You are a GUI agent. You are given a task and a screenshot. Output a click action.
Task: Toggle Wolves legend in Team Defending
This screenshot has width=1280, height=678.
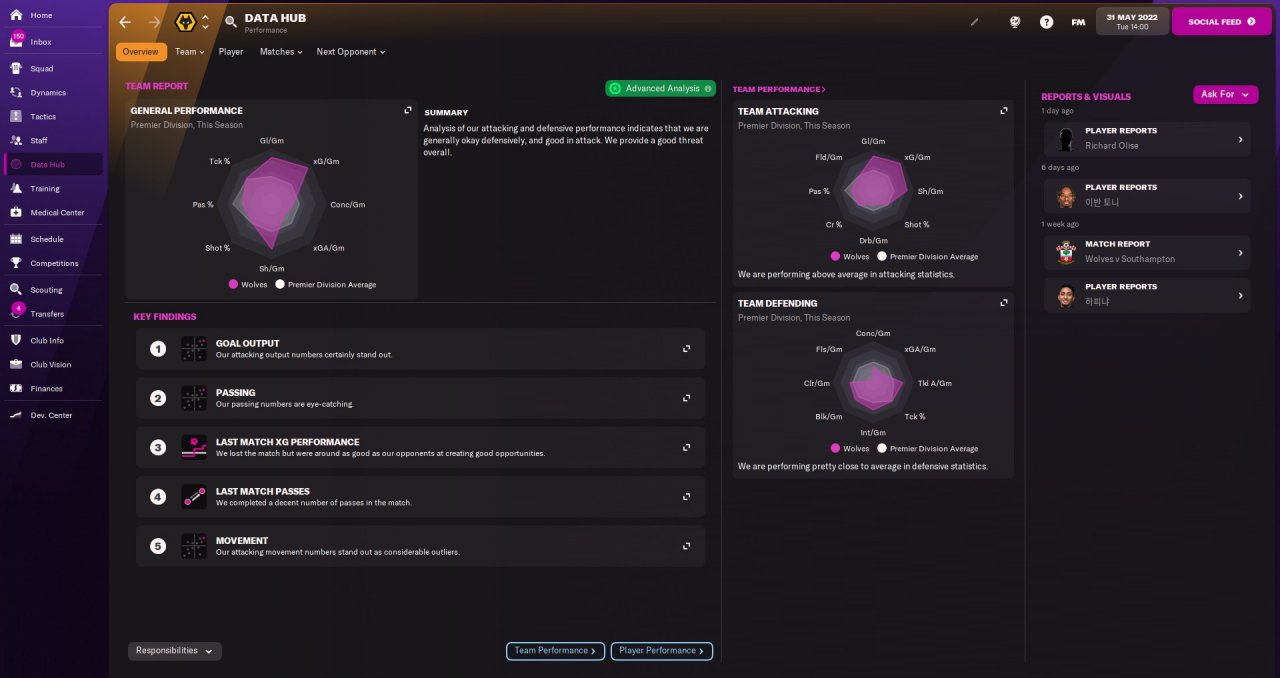(850, 448)
